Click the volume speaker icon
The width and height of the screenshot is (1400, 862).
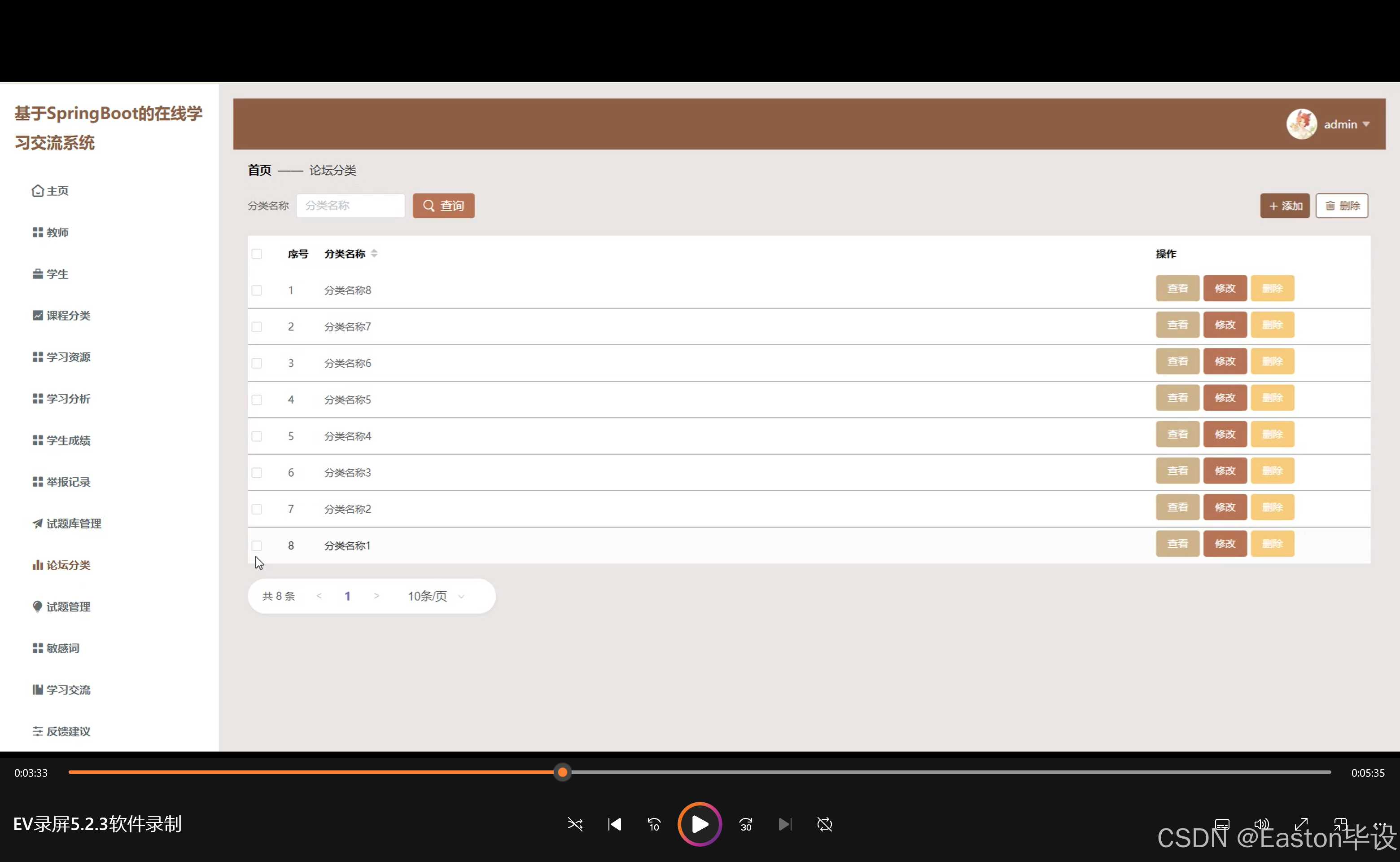(x=1261, y=824)
